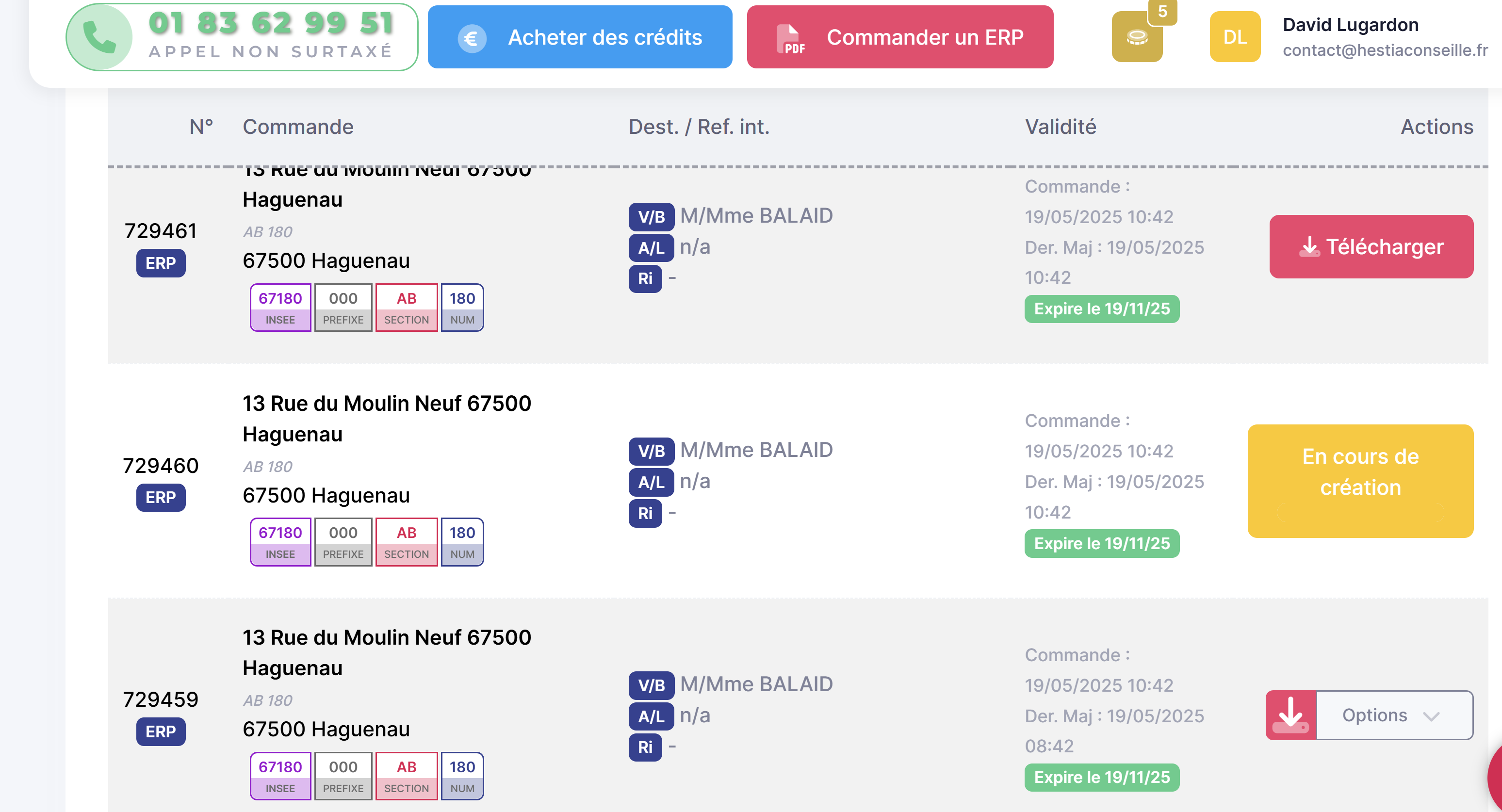Click the V/B badge in order 729460

(x=651, y=451)
